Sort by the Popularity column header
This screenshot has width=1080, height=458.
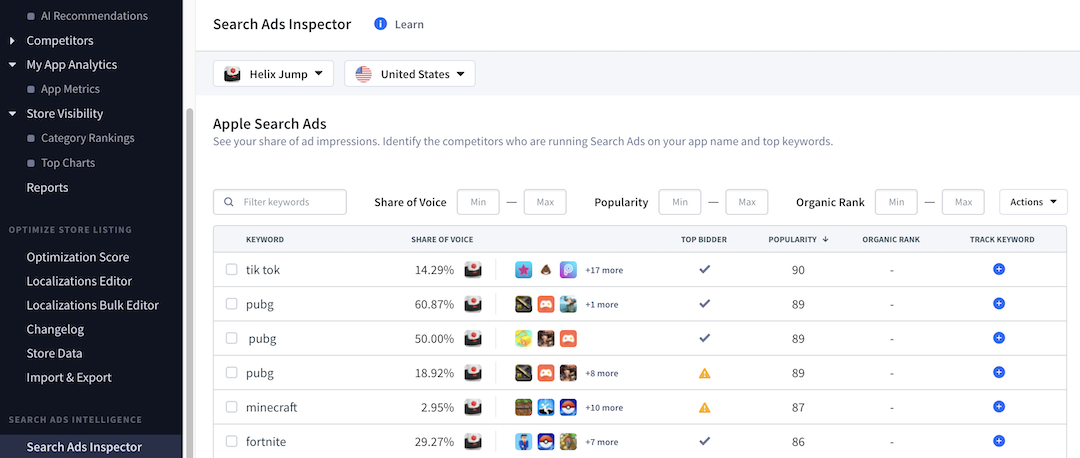(x=798, y=240)
